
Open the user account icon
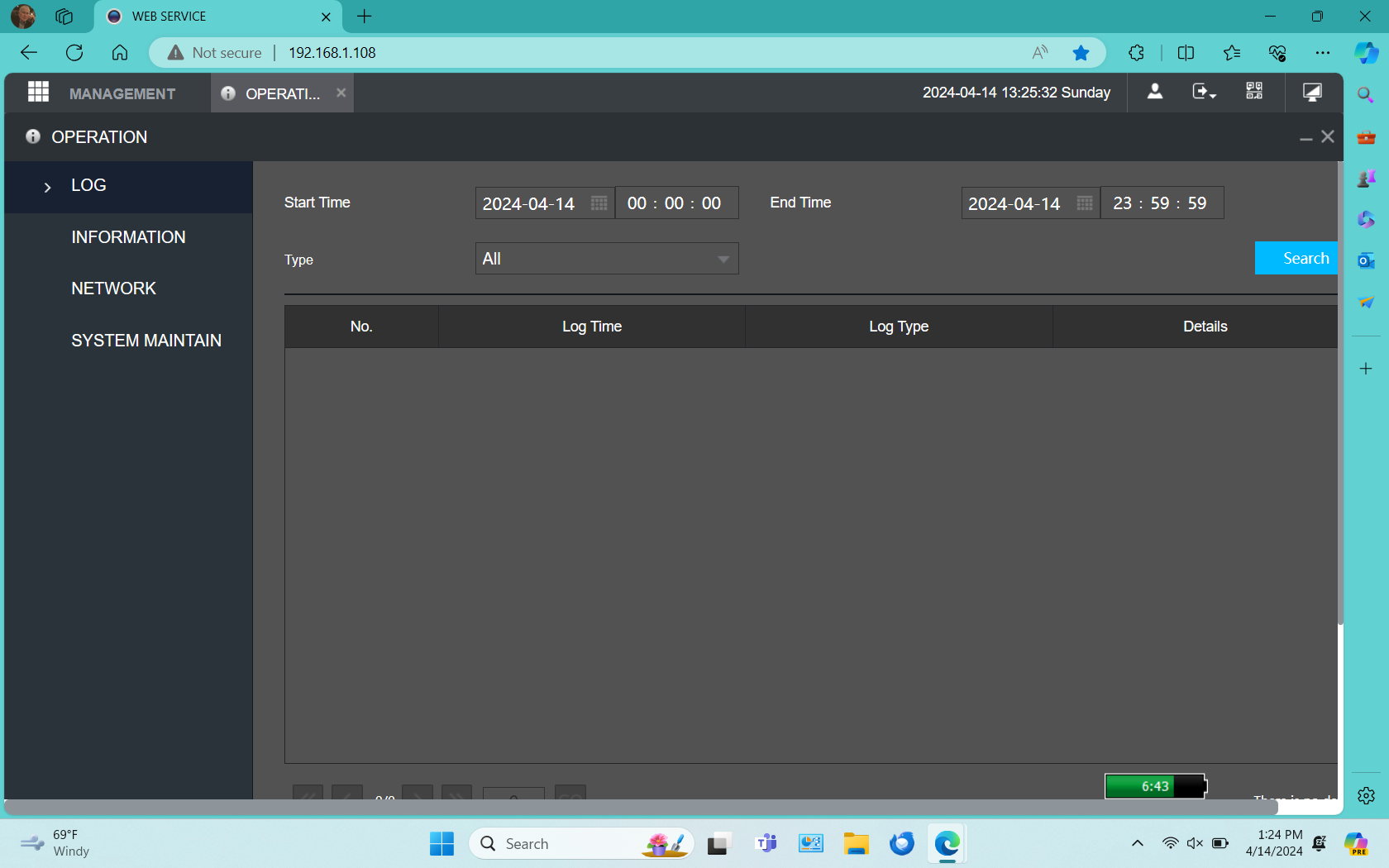[x=1155, y=92]
